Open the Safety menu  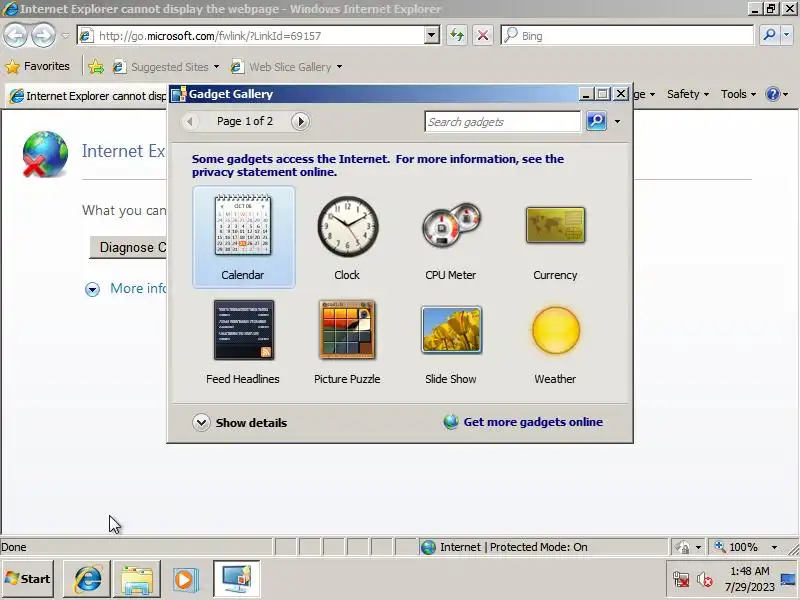(688, 94)
